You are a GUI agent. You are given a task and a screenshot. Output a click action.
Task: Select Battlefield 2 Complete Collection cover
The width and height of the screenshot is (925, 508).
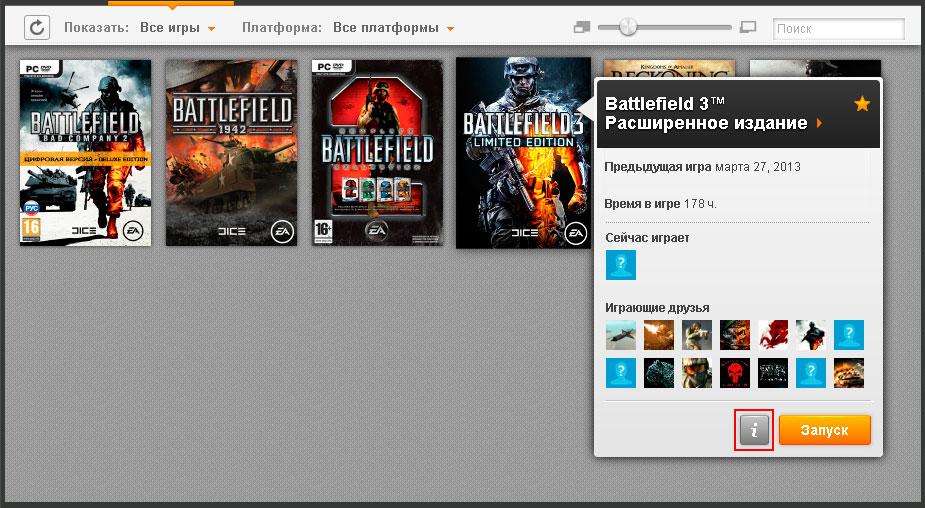point(378,153)
